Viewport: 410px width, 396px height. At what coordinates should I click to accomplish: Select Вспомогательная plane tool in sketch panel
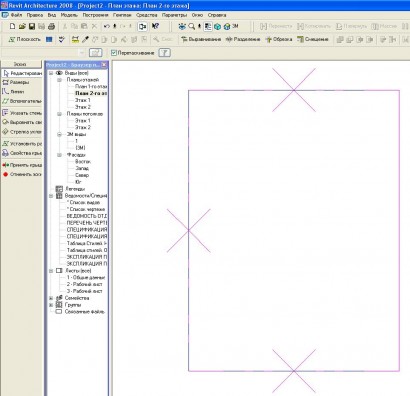pyautogui.click(x=22, y=101)
